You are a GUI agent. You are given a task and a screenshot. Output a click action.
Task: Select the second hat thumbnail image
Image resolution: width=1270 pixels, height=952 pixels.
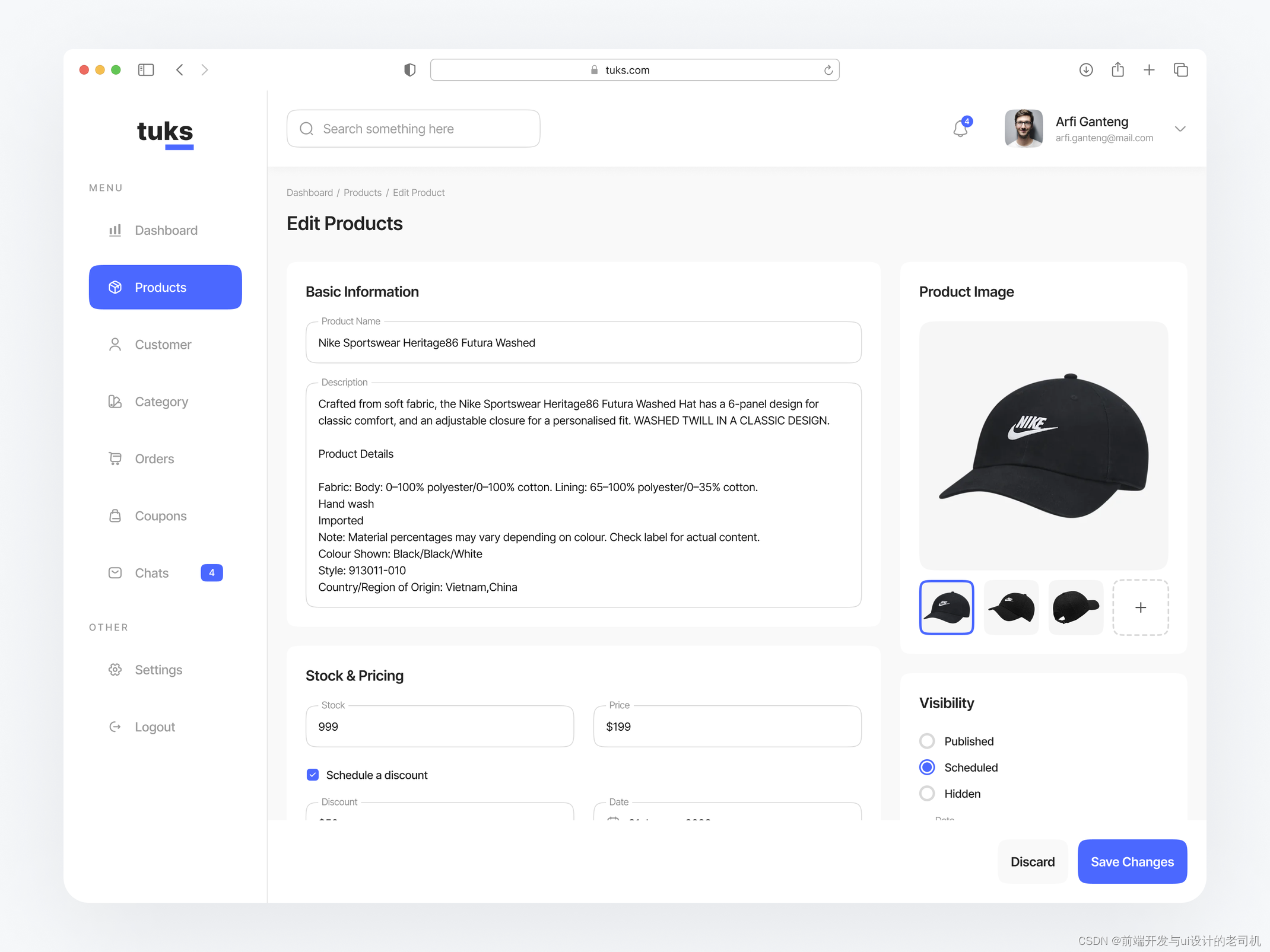pos(1010,606)
